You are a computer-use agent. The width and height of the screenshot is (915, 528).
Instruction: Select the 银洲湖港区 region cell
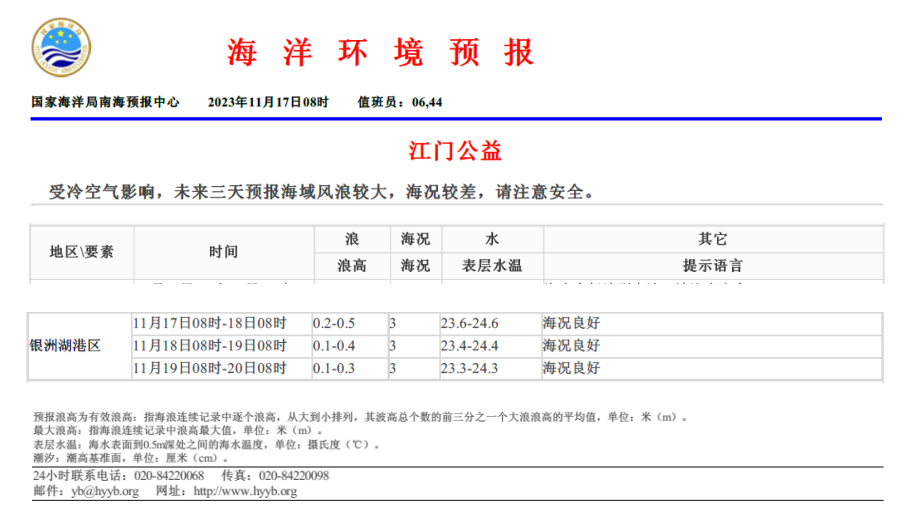(x=67, y=346)
